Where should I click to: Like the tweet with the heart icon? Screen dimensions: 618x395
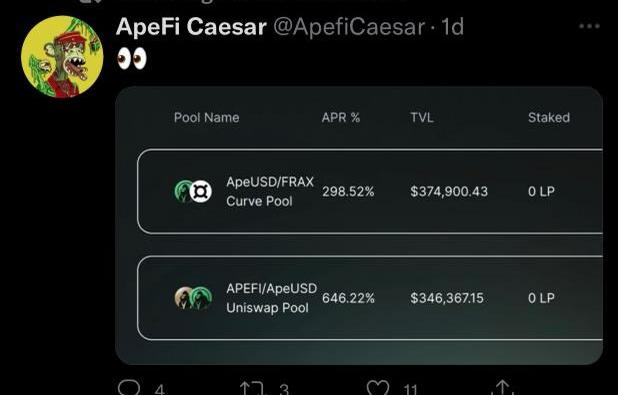[x=378, y=388]
